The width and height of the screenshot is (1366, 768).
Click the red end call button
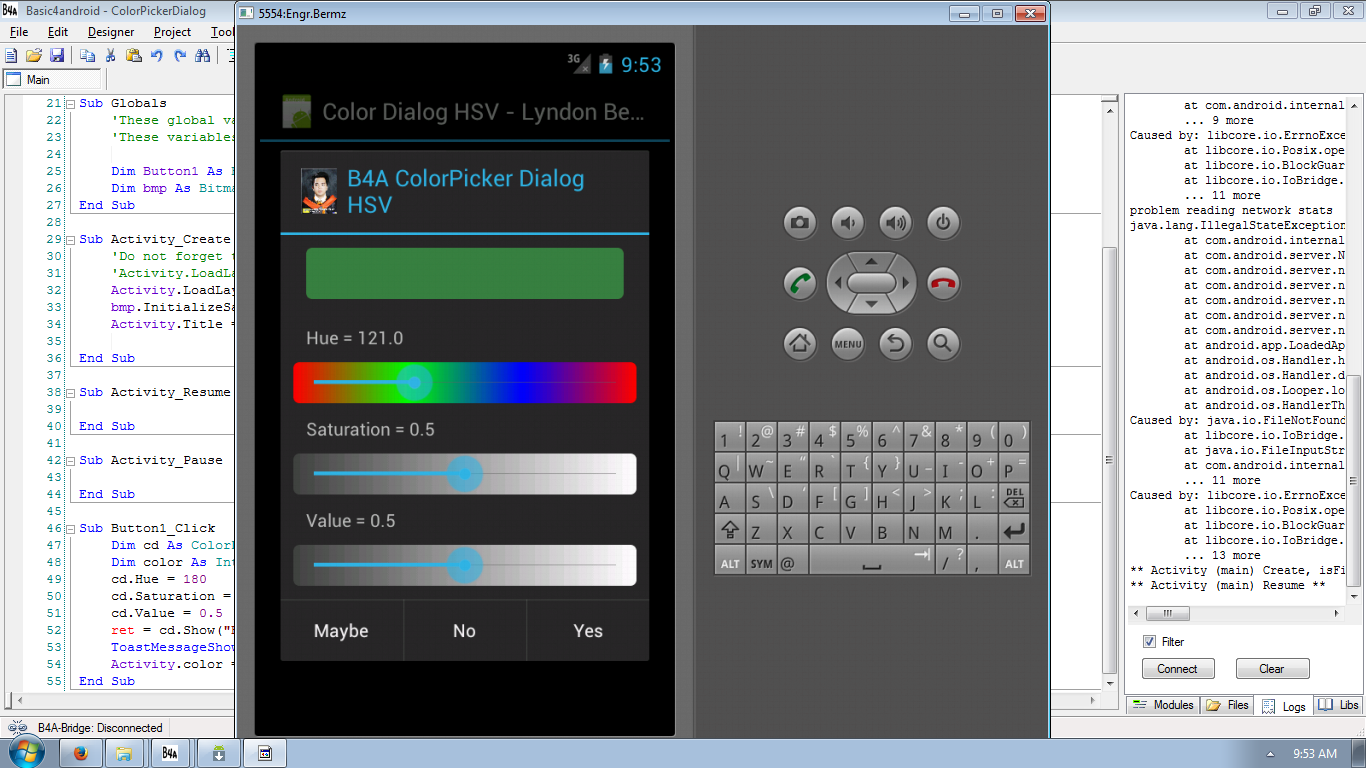click(x=943, y=283)
